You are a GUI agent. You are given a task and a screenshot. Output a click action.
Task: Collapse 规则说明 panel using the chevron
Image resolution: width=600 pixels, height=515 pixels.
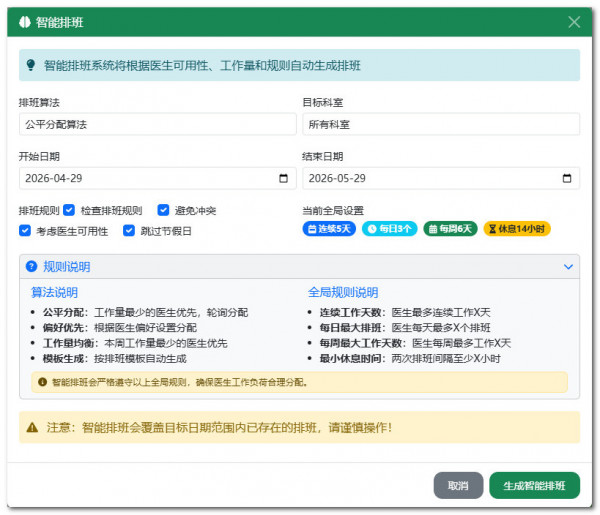pyautogui.click(x=568, y=267)
